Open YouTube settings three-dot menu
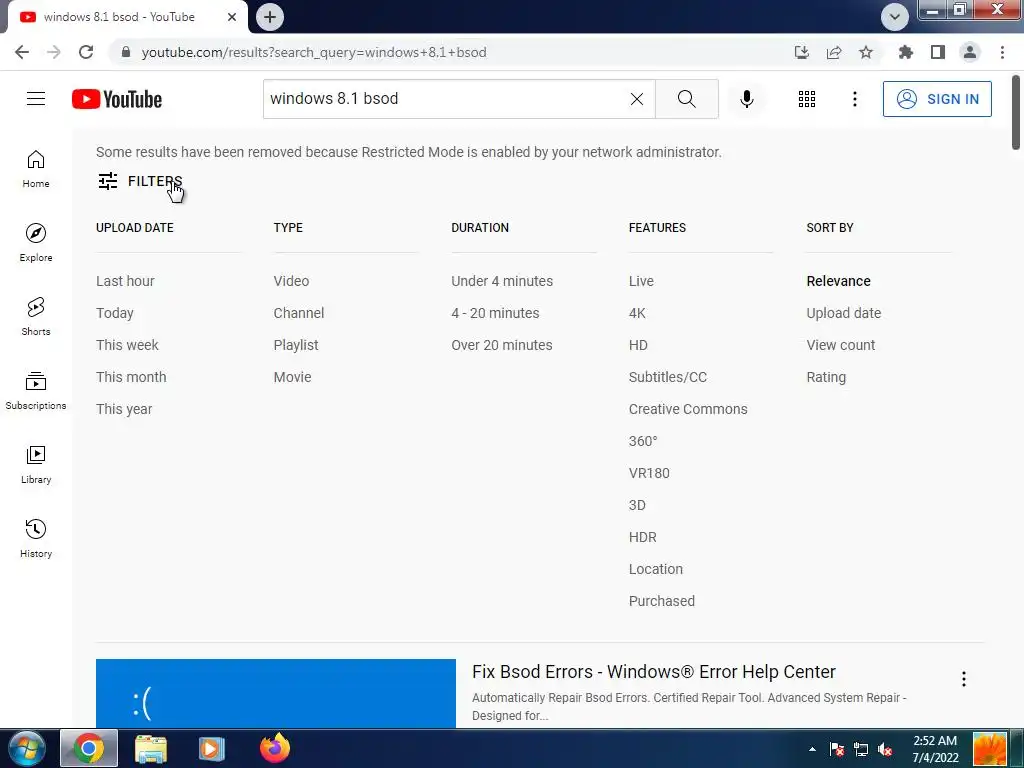Screen dimensions: 1024x768 [x=854, y=99]
